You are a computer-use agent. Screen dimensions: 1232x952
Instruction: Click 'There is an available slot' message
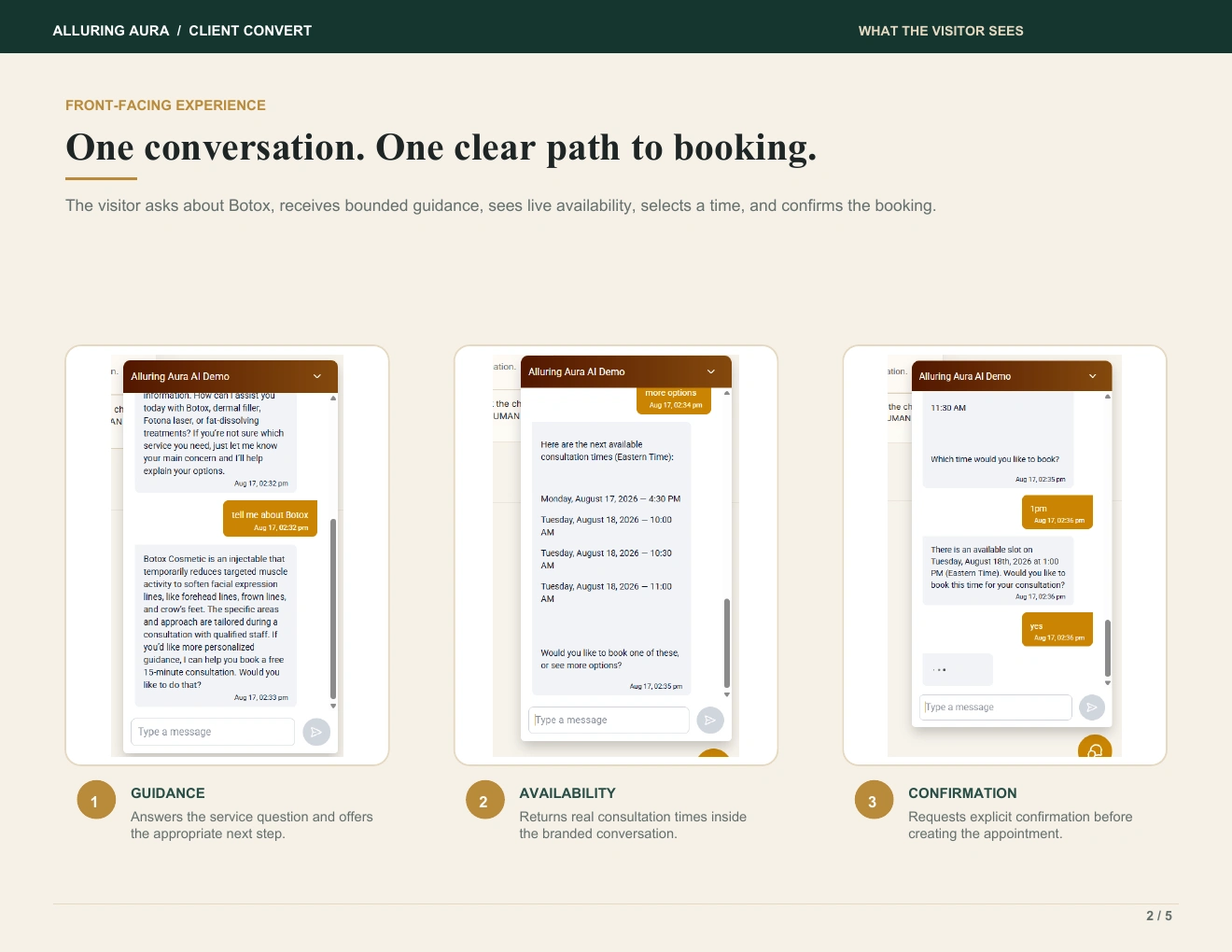pyautogui.click(x=998, y=570)
